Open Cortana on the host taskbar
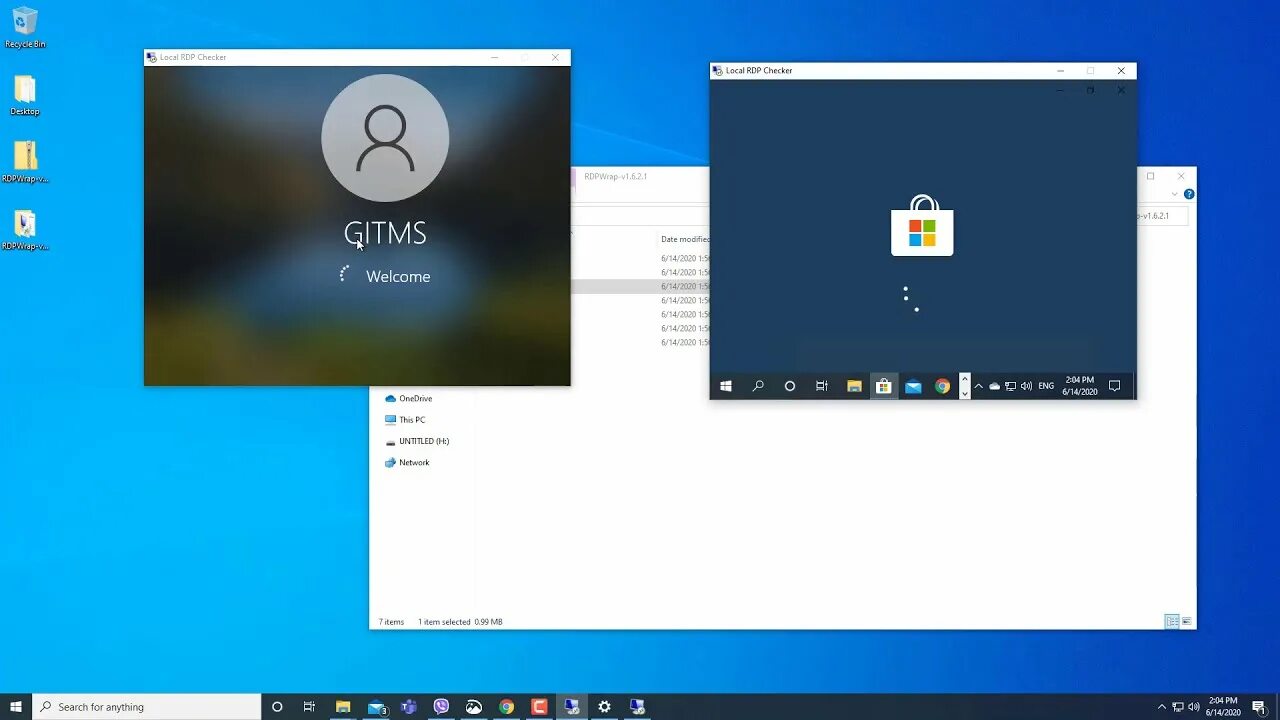Viewport: 1280px width, 720px height. tap(277, 707)
